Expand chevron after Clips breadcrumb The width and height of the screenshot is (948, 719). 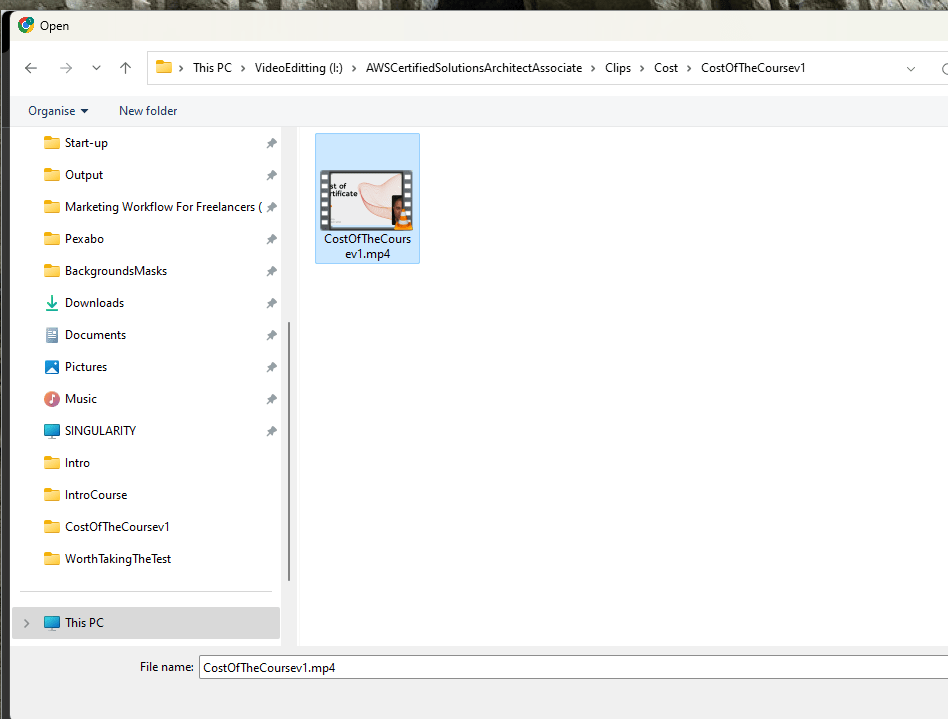click(x=642, y=68)
